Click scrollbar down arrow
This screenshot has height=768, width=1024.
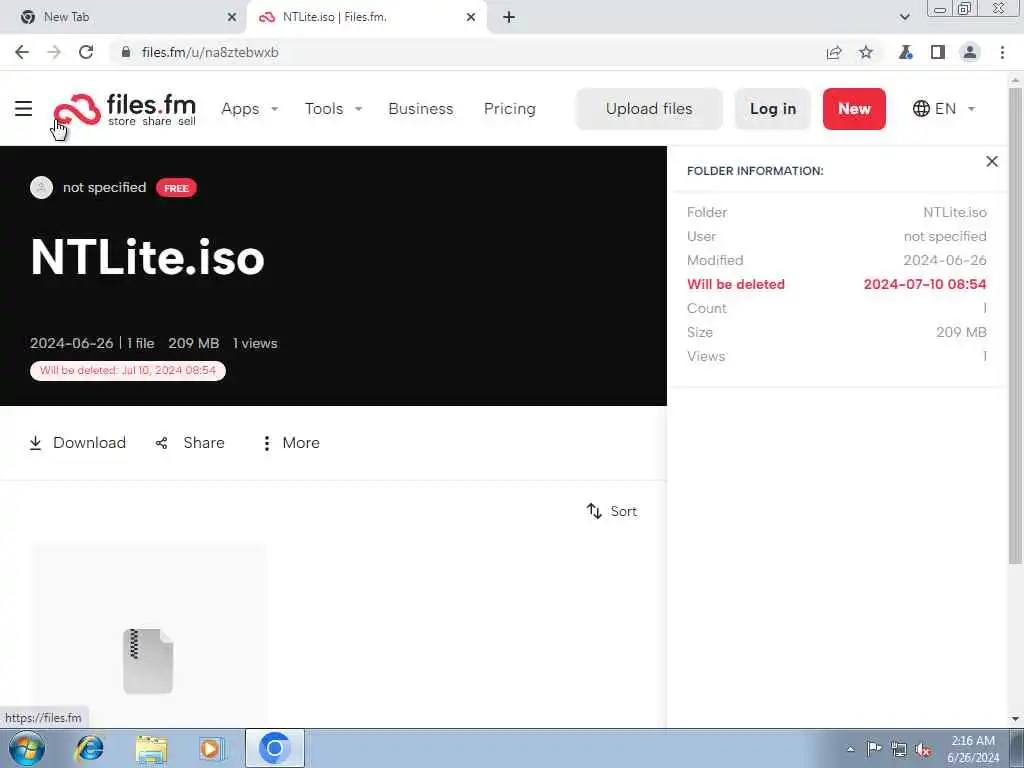1015,719
